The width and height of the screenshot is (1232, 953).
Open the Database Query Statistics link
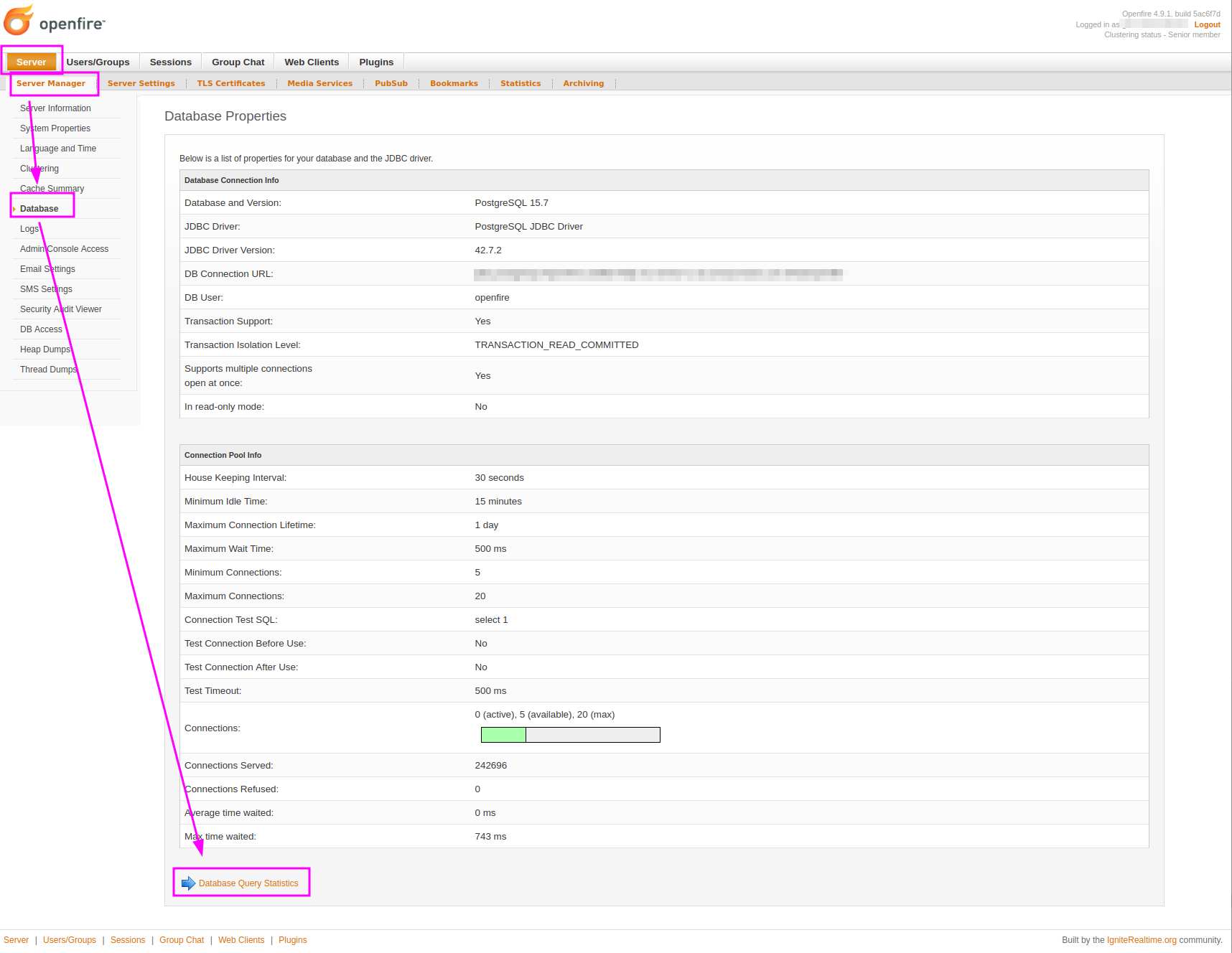248,883
